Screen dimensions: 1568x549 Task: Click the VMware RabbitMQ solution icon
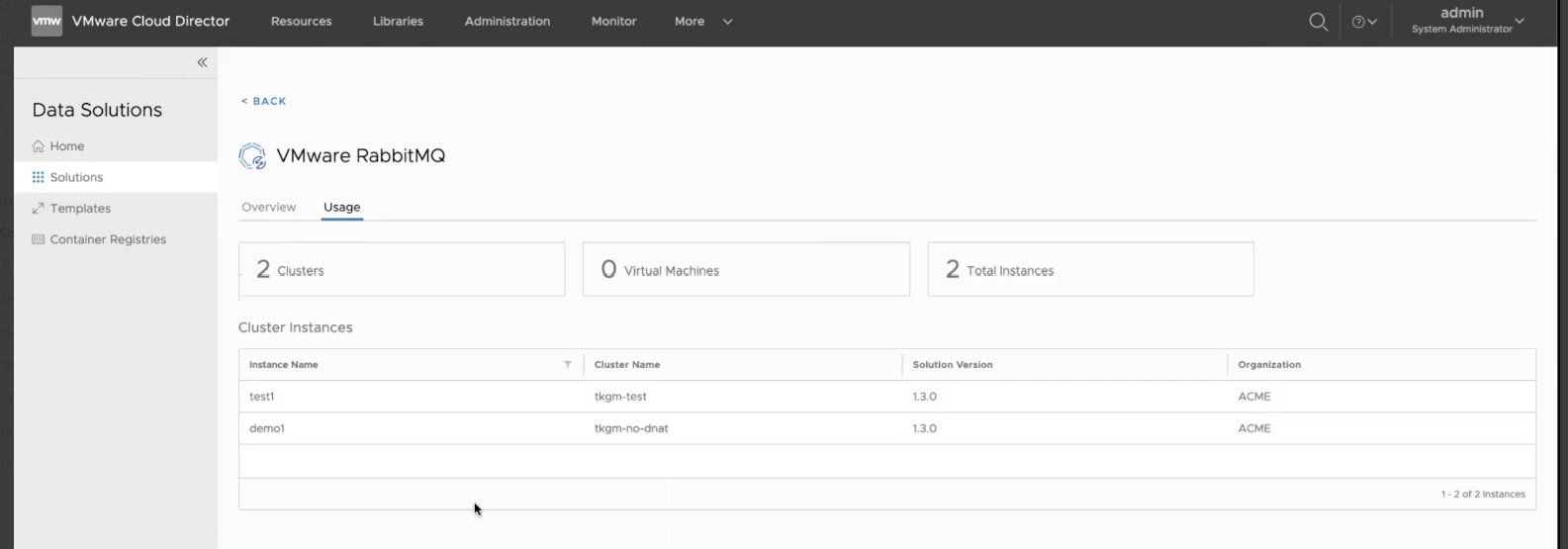[x=252, y=156]
